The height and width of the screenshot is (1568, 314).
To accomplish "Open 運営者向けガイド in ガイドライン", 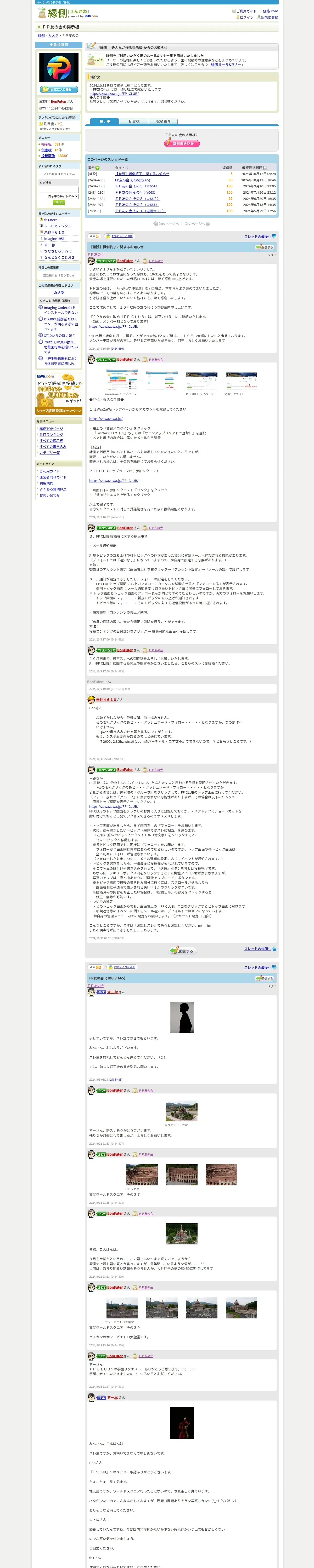I will coord(53,477).
